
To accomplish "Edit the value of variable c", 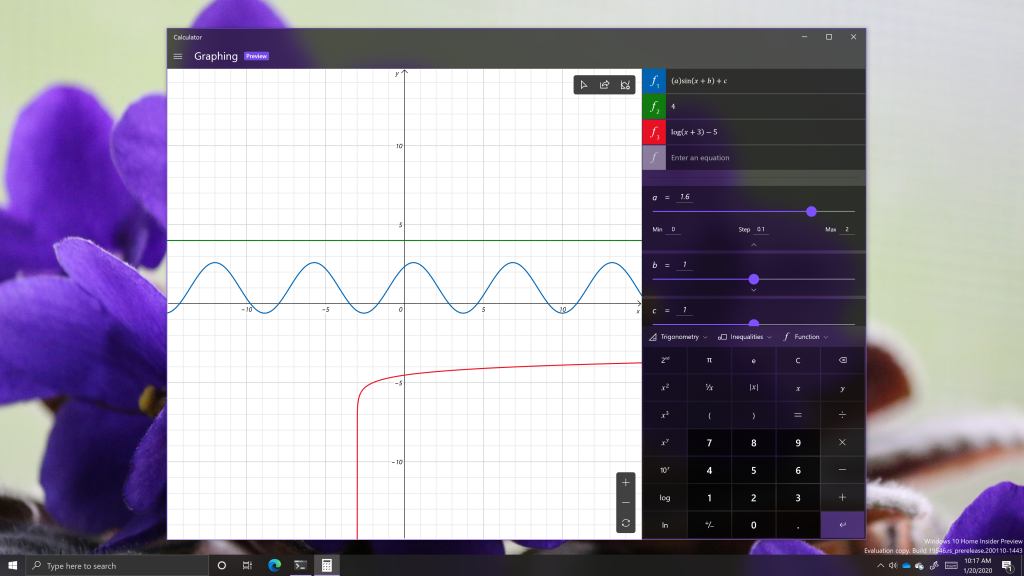I will [x=684, y=310].
